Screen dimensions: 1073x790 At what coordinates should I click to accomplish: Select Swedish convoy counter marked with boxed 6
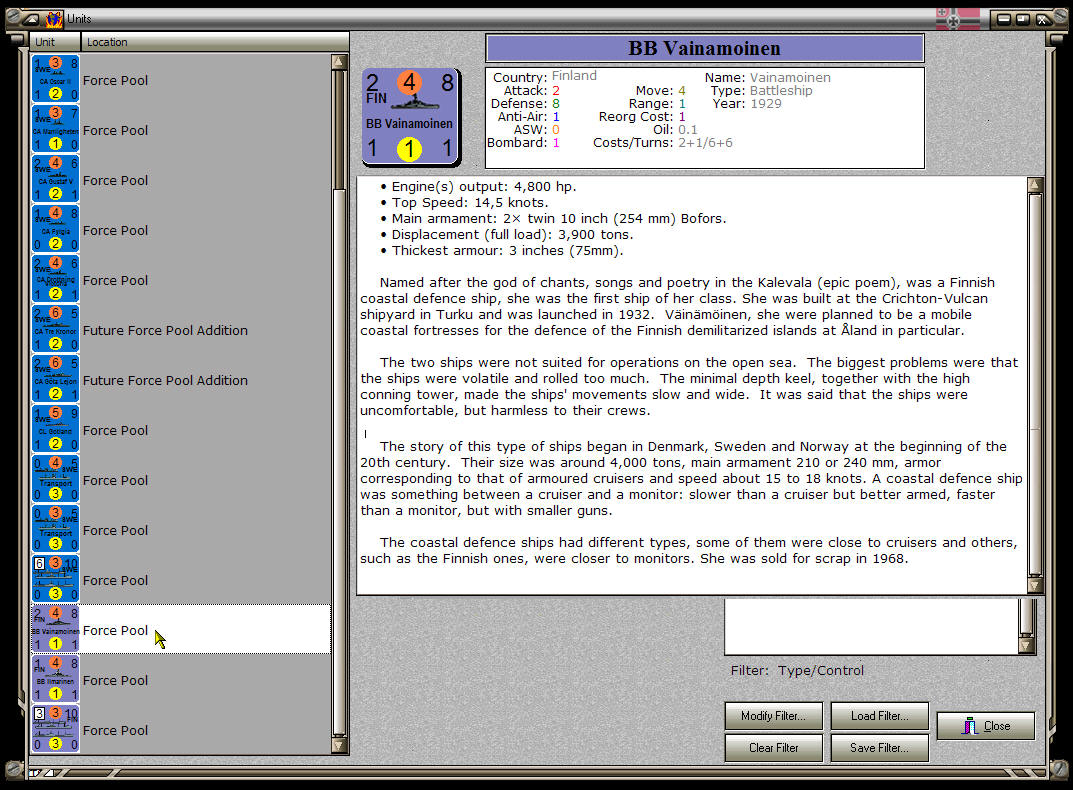pos(55,579)
